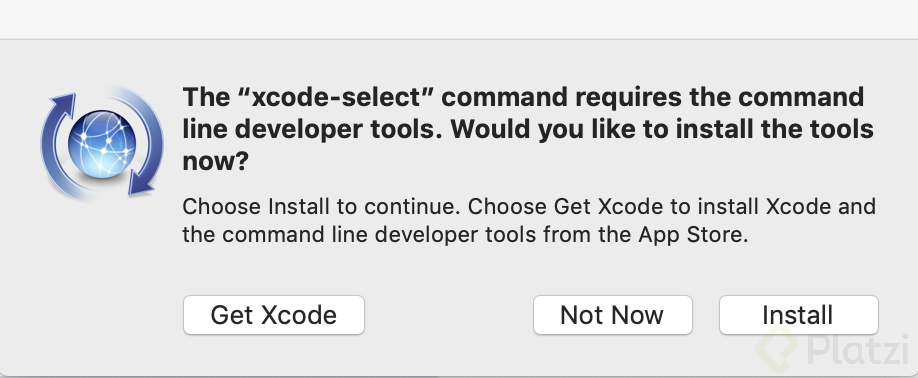Click the Software Update globe icon
The width and height of the screenshot is (918, 378).
102,143
